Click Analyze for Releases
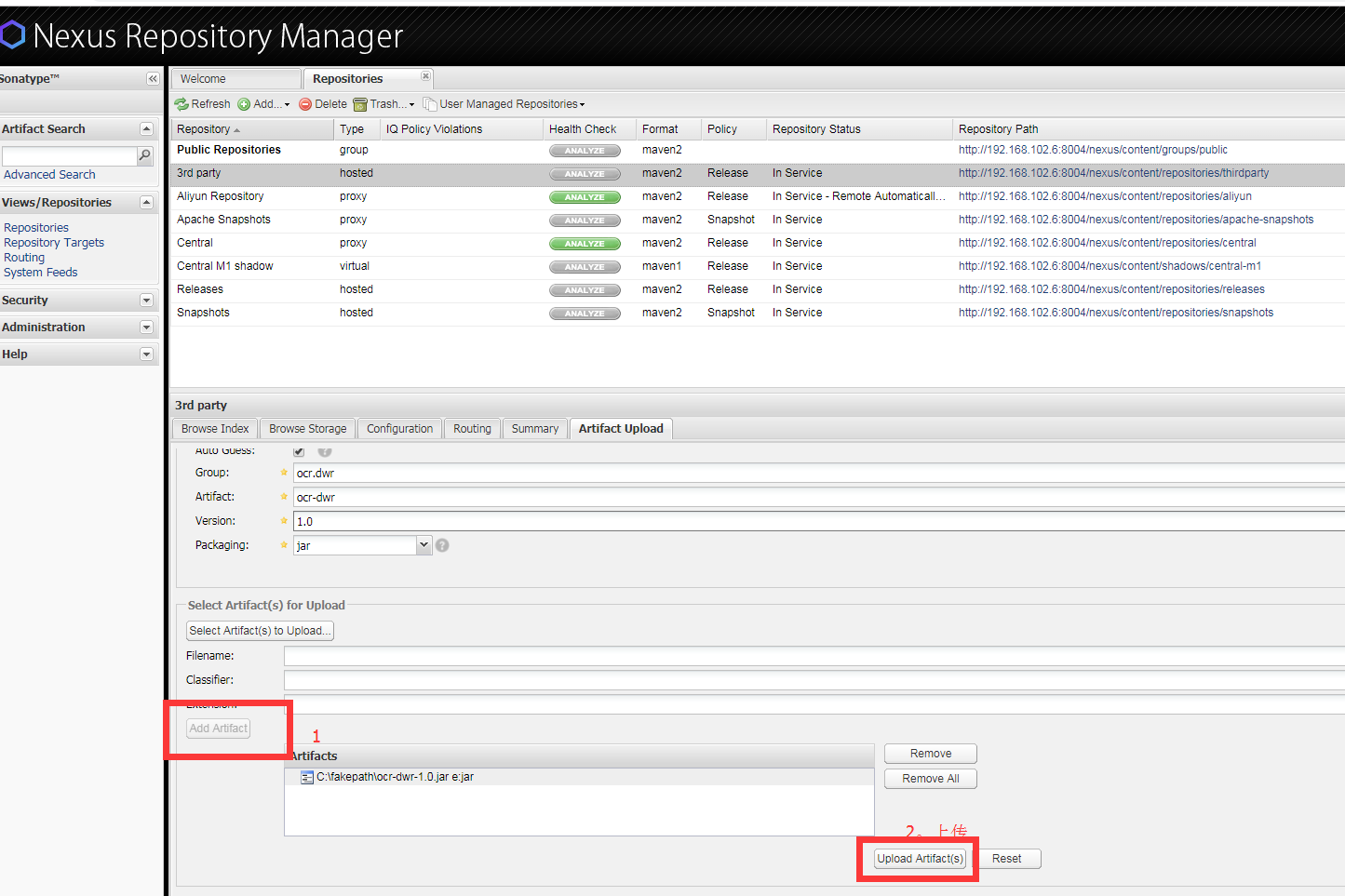This screenshot has width=1345, height=896. pyautogui.click(x=585, y=290)
